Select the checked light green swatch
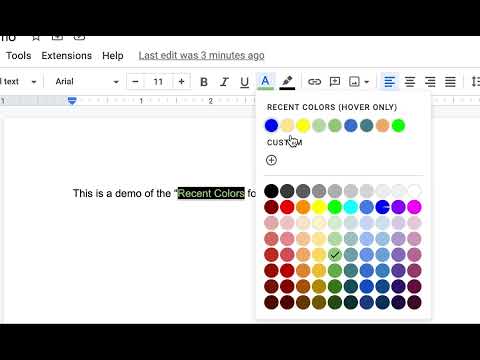 click(335, 255)
